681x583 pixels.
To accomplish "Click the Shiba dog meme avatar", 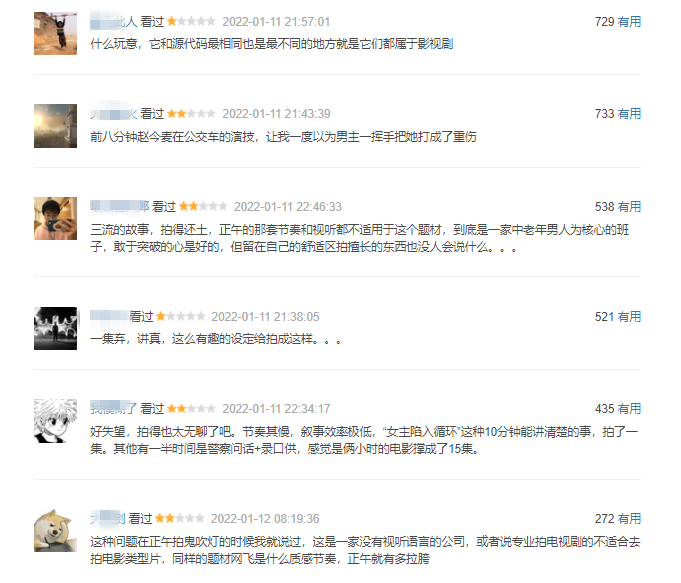I will (55, 531).
